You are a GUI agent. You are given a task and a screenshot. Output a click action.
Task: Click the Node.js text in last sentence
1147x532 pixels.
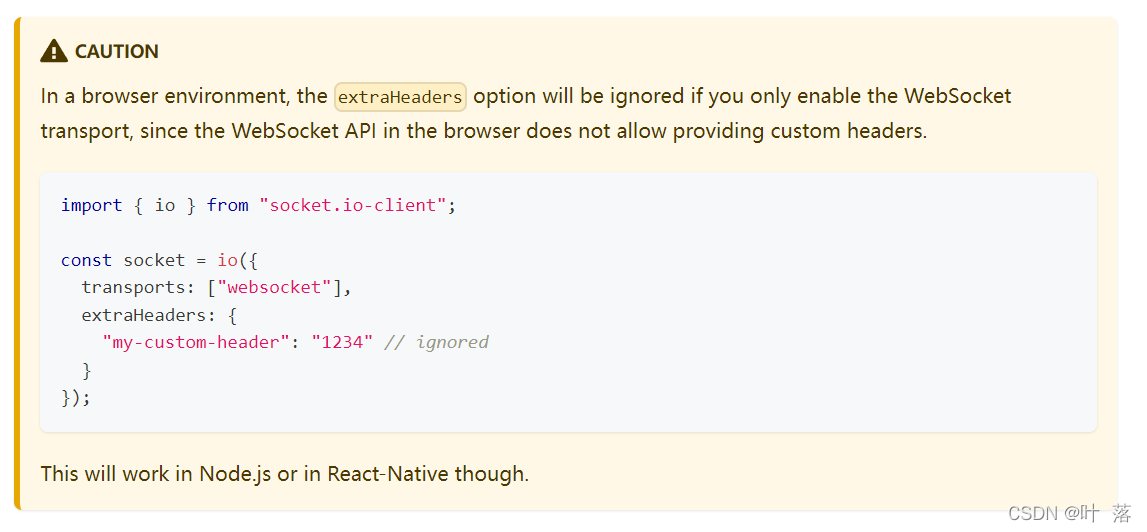(235, 474)
